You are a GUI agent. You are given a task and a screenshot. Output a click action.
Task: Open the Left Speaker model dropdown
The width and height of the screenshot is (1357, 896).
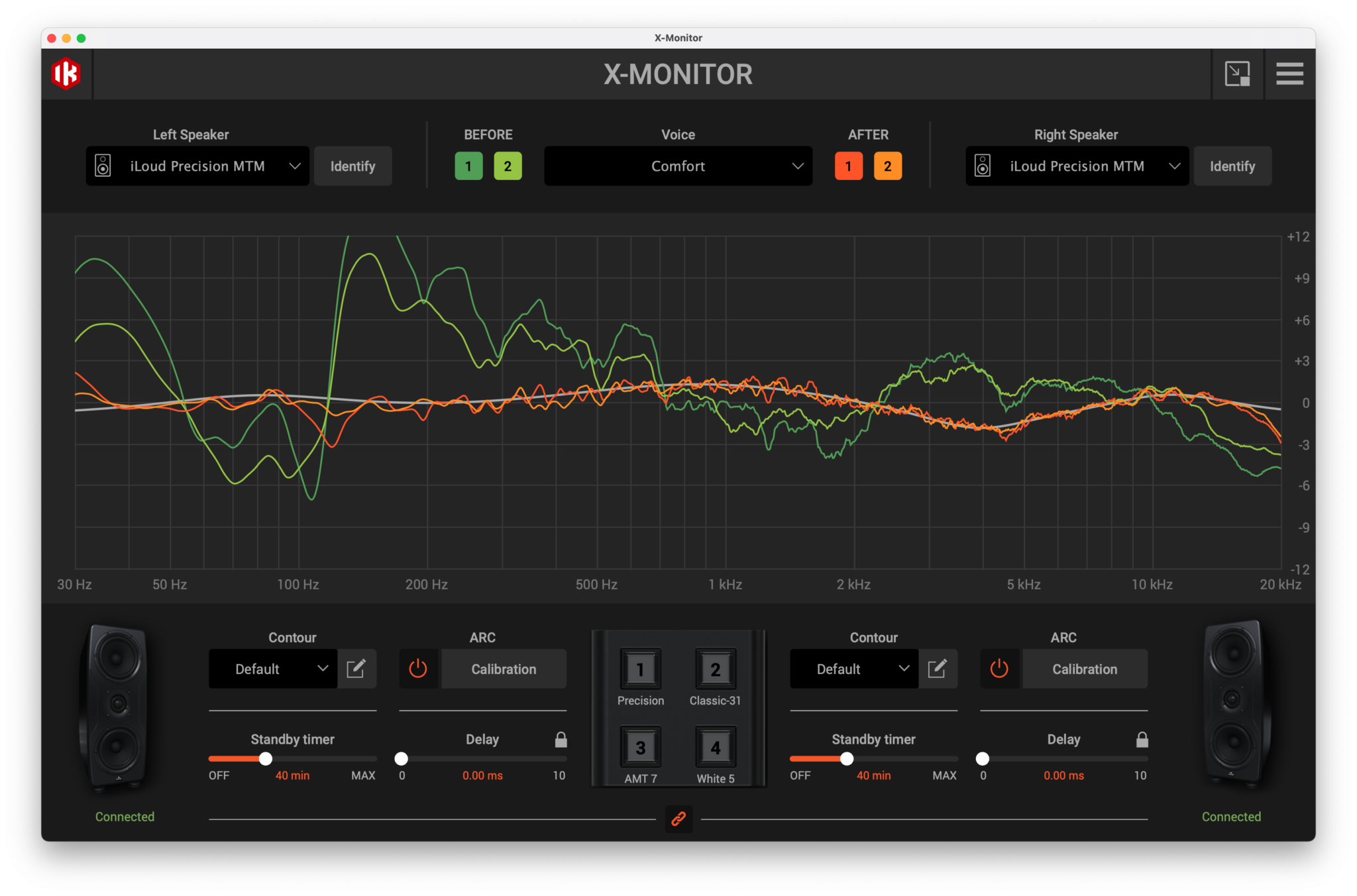pyautogui.click(x=197, y=166)
